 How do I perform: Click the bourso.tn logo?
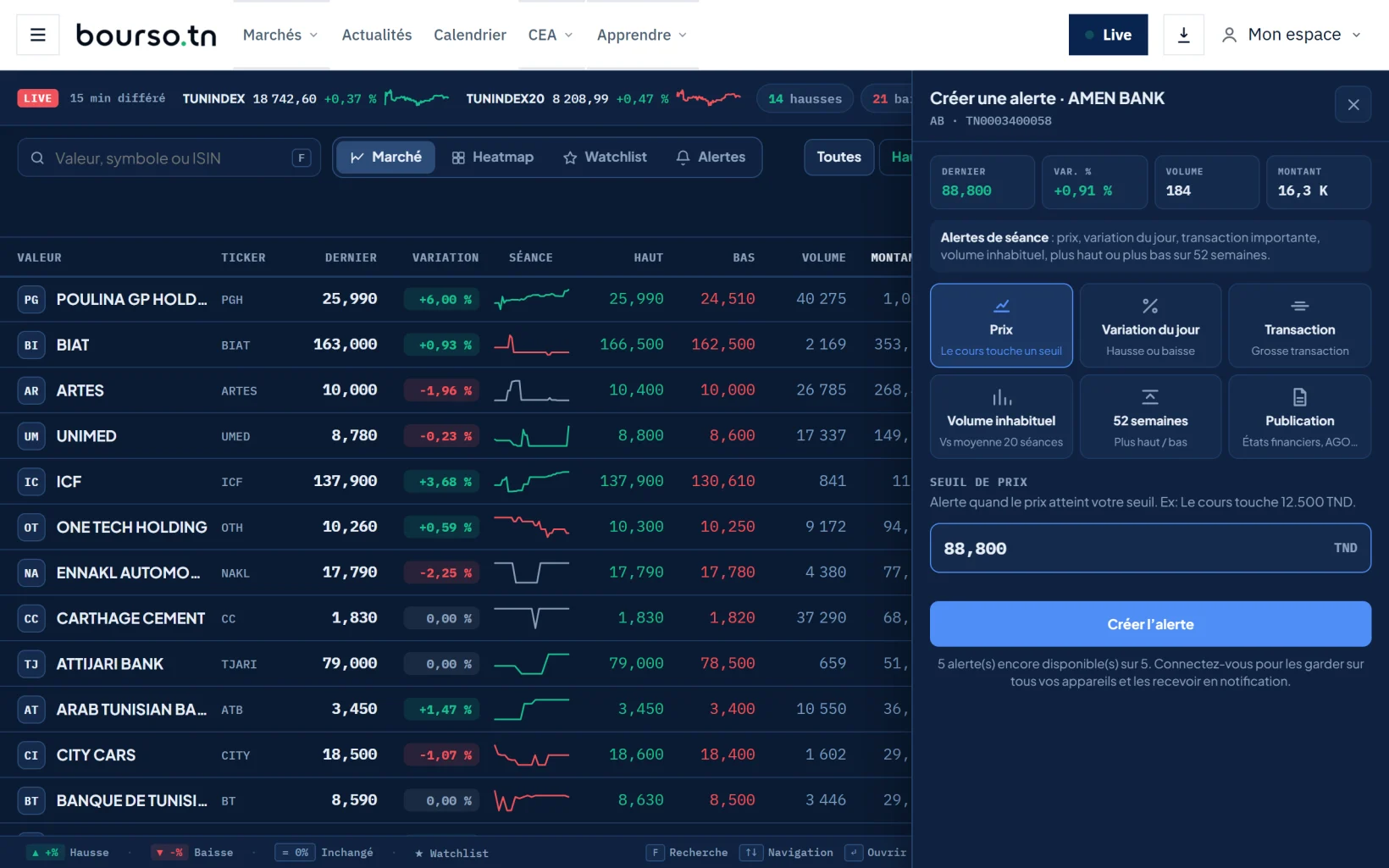(x=146, y=35)
